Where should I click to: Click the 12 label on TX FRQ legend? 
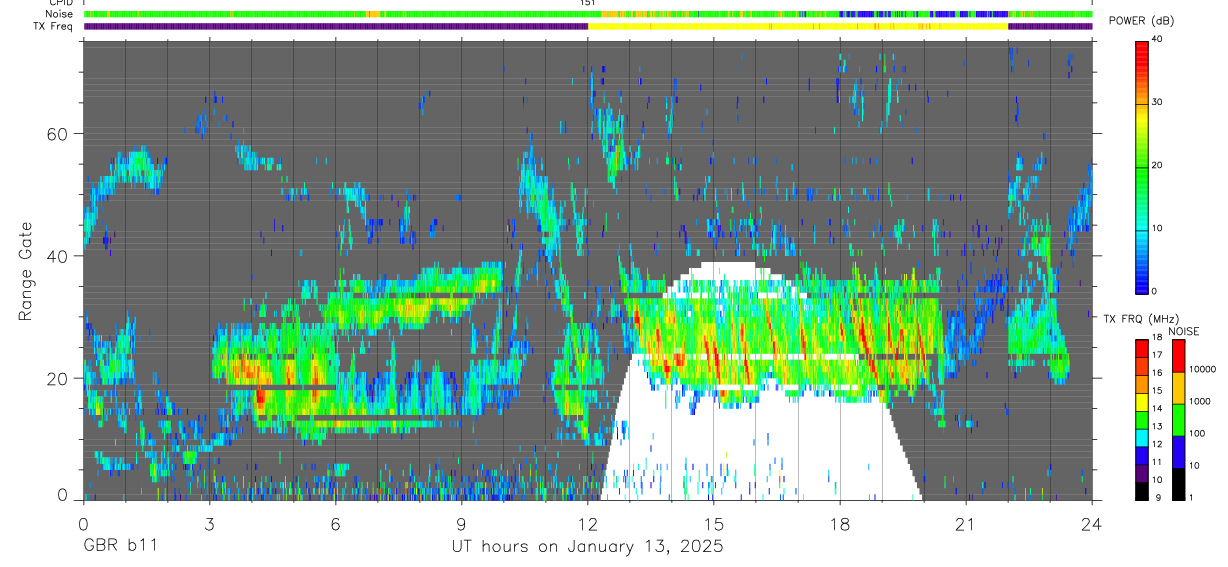pyautogui.click(x=1158, y=444)
